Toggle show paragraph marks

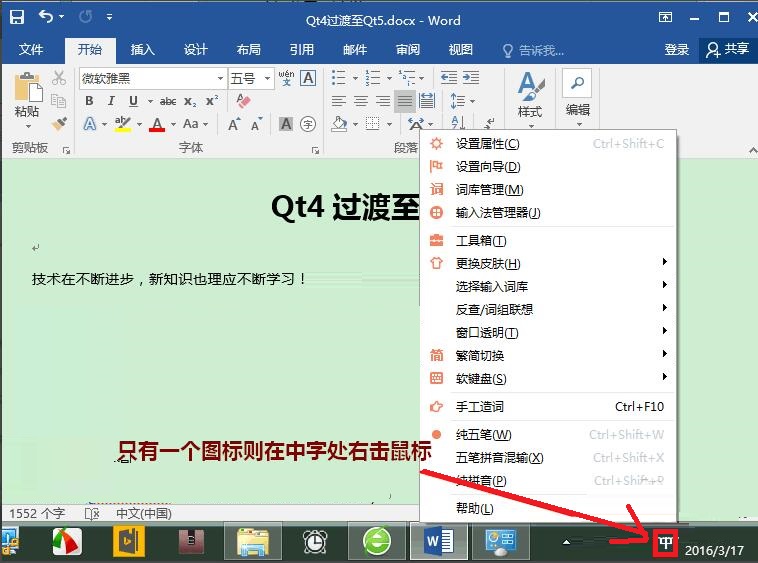[x=490, y=124]
